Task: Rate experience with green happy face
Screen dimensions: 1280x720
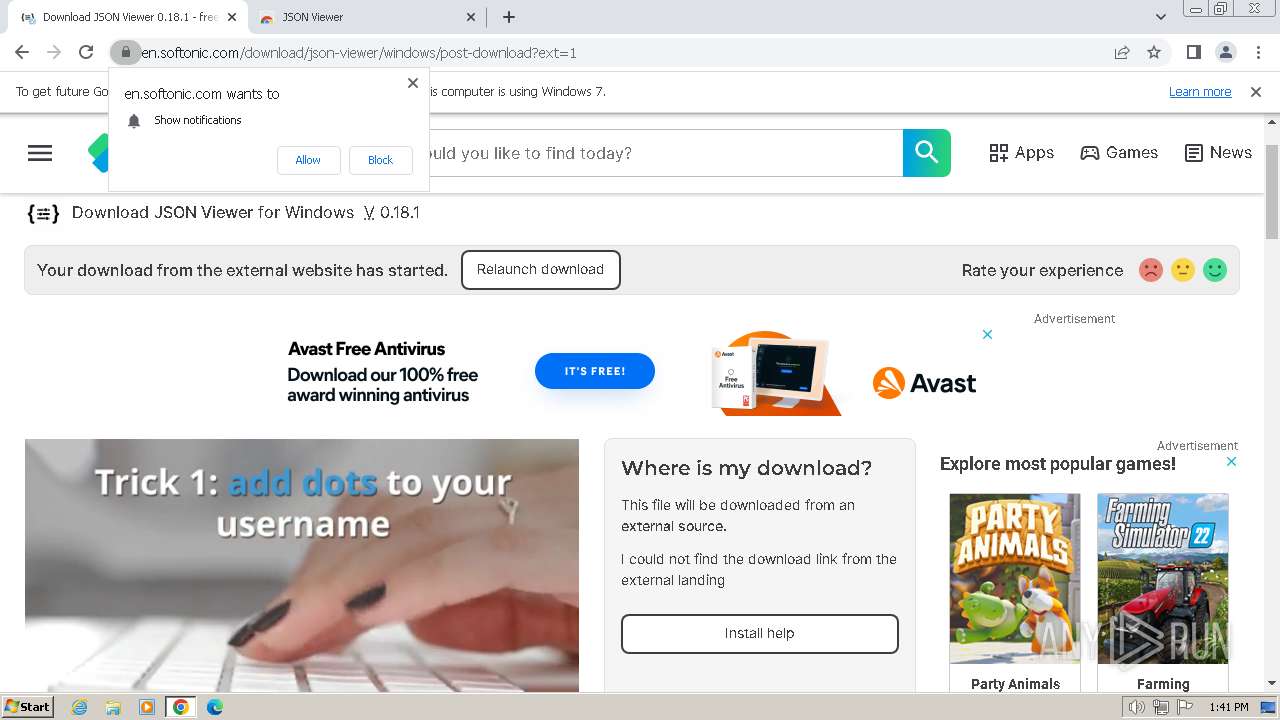Action: tap(1215, 270)
